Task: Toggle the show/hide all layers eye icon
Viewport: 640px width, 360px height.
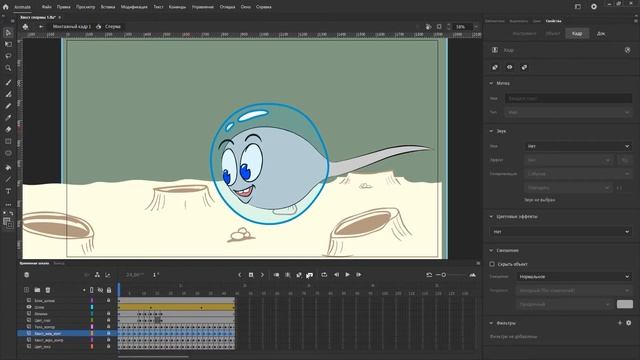Action: (x=100, y=290)
